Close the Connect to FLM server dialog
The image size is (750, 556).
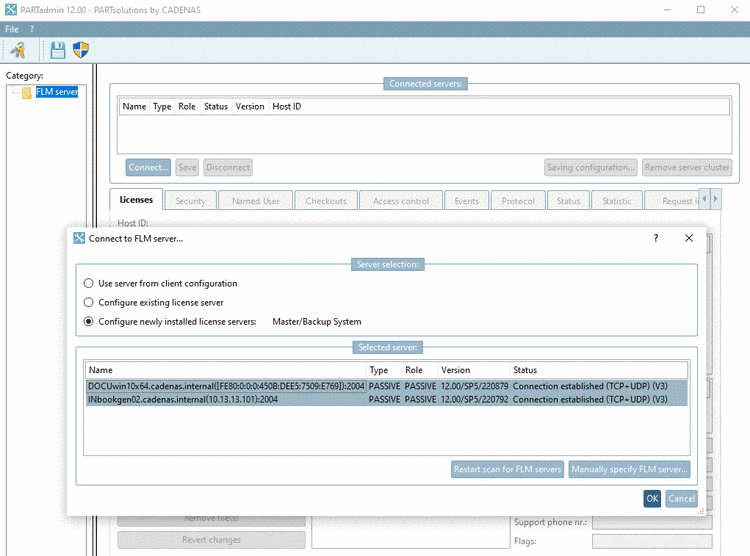pyautogui.click(x=689, y=238)
